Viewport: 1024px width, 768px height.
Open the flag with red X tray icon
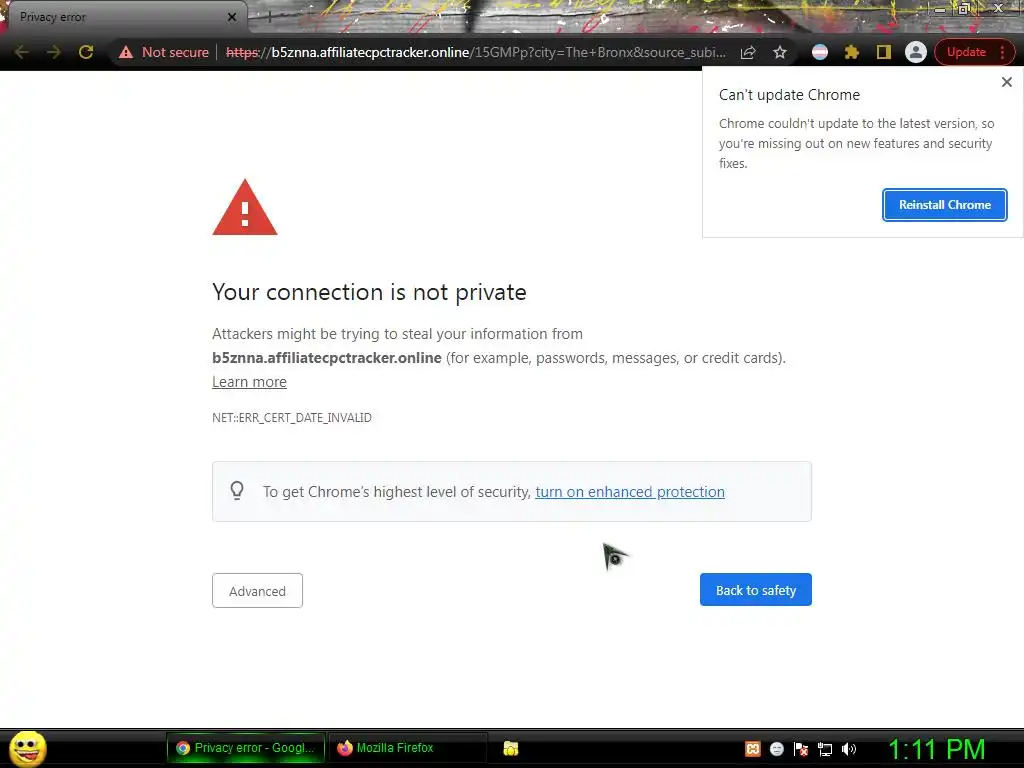click(801, 749)
